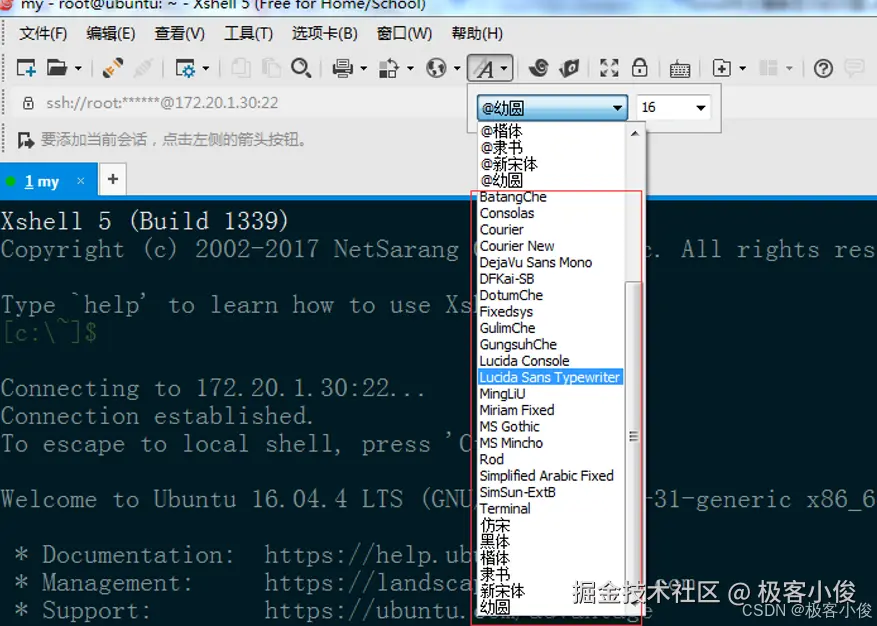This screenshot has height=626, width=877.
Task: Open the 工具(T) menu
Action: (x=248, y=34)
